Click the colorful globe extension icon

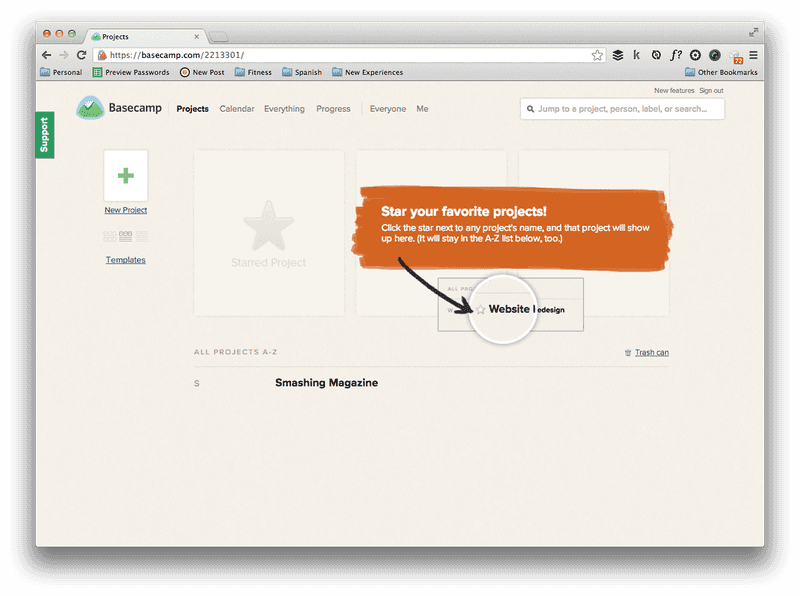coord(715,55)
